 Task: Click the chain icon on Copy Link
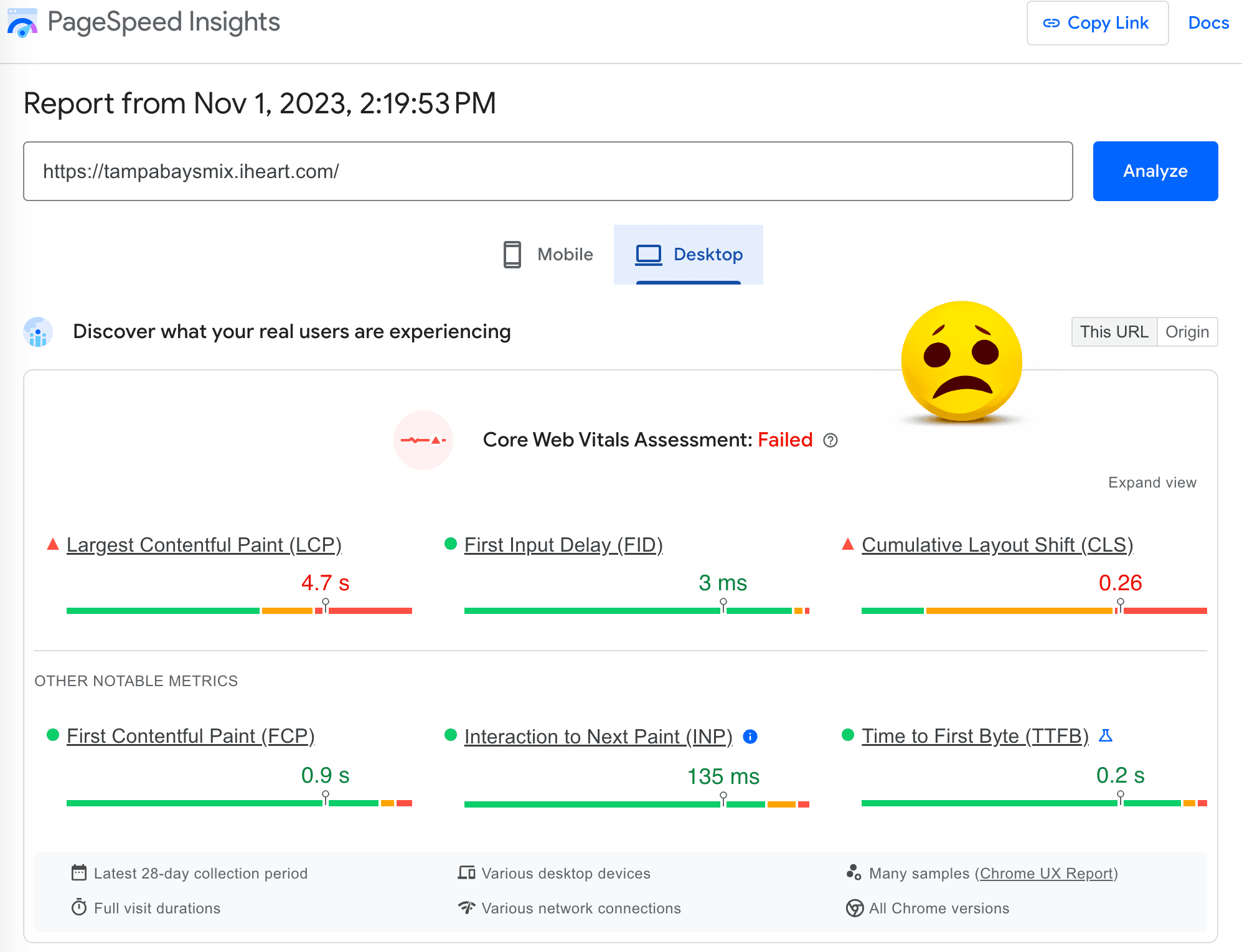1052,23
